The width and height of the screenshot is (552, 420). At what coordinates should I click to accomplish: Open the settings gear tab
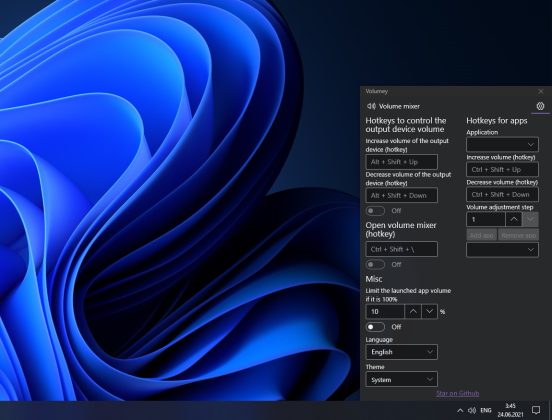coord(540,106)
